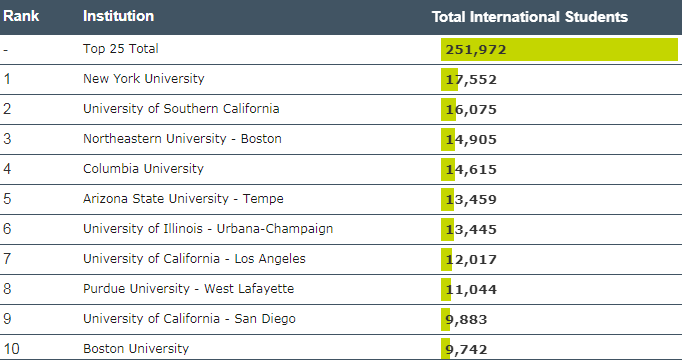Click rank number 7 cell
Screen dimensions: 682x363
click(7, 259)
